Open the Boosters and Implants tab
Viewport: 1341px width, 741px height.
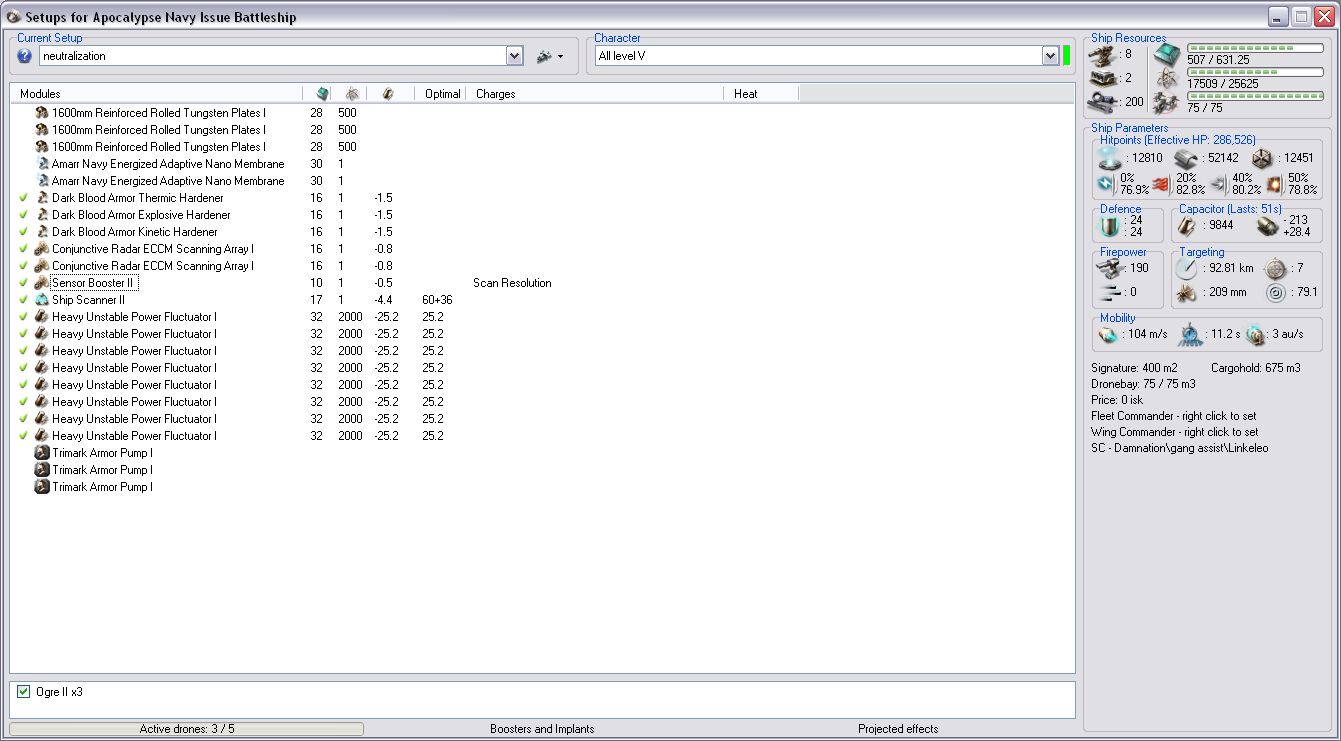pyautogui.click(x=542, y=729)
